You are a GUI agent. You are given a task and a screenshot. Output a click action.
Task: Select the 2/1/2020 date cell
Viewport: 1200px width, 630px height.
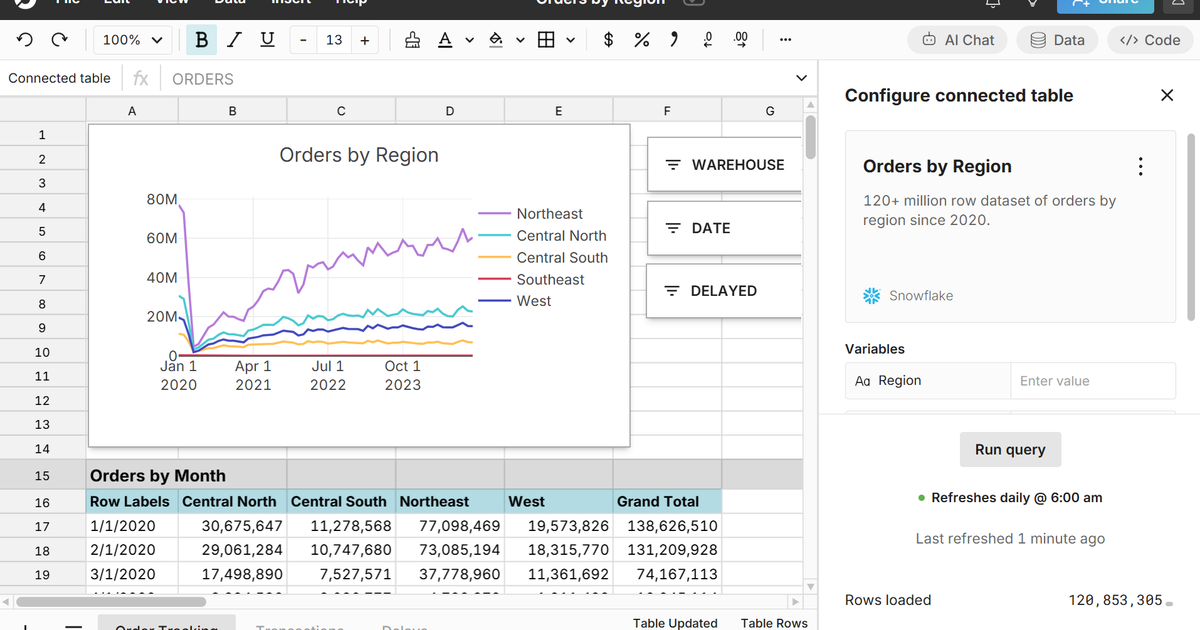pyautogui.click(x=132, y=550)
